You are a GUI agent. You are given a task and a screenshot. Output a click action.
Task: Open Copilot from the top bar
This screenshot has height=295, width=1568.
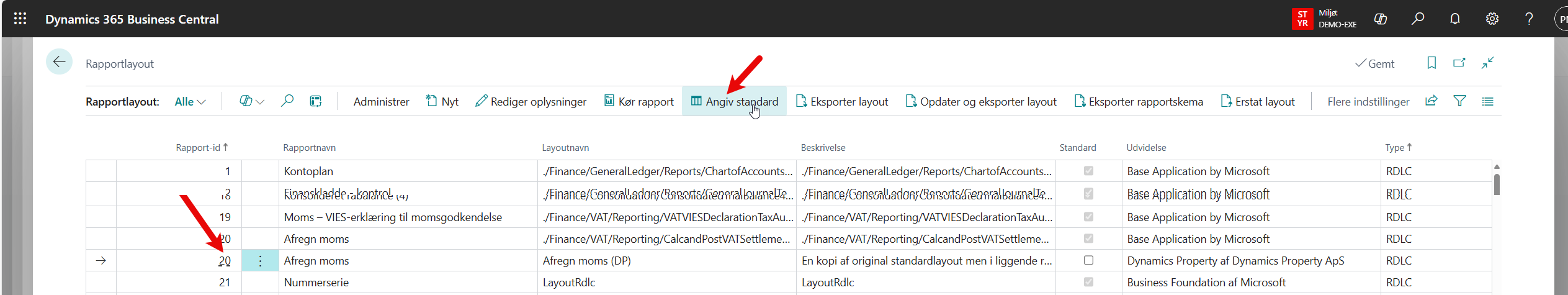click(1381, 19)
